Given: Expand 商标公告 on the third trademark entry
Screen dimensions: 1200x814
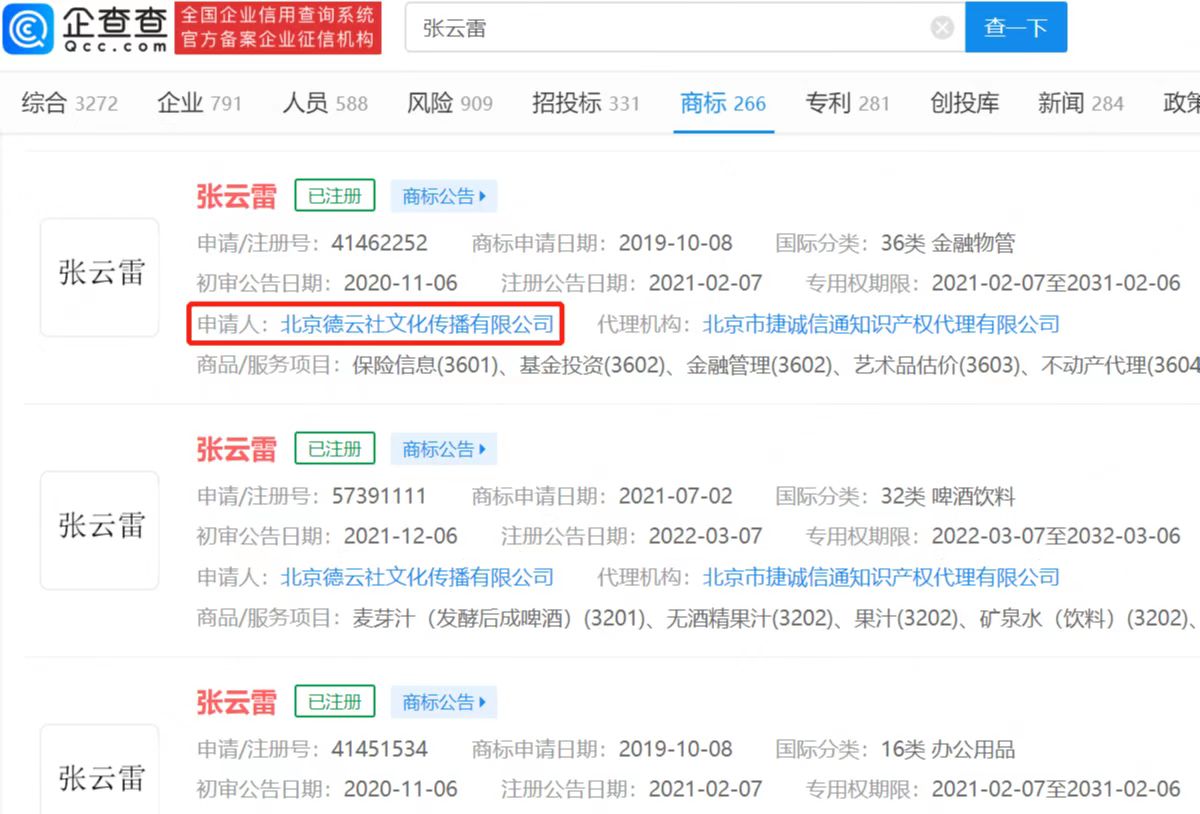Looking at the screenshot, I should (x=443, y=702).
